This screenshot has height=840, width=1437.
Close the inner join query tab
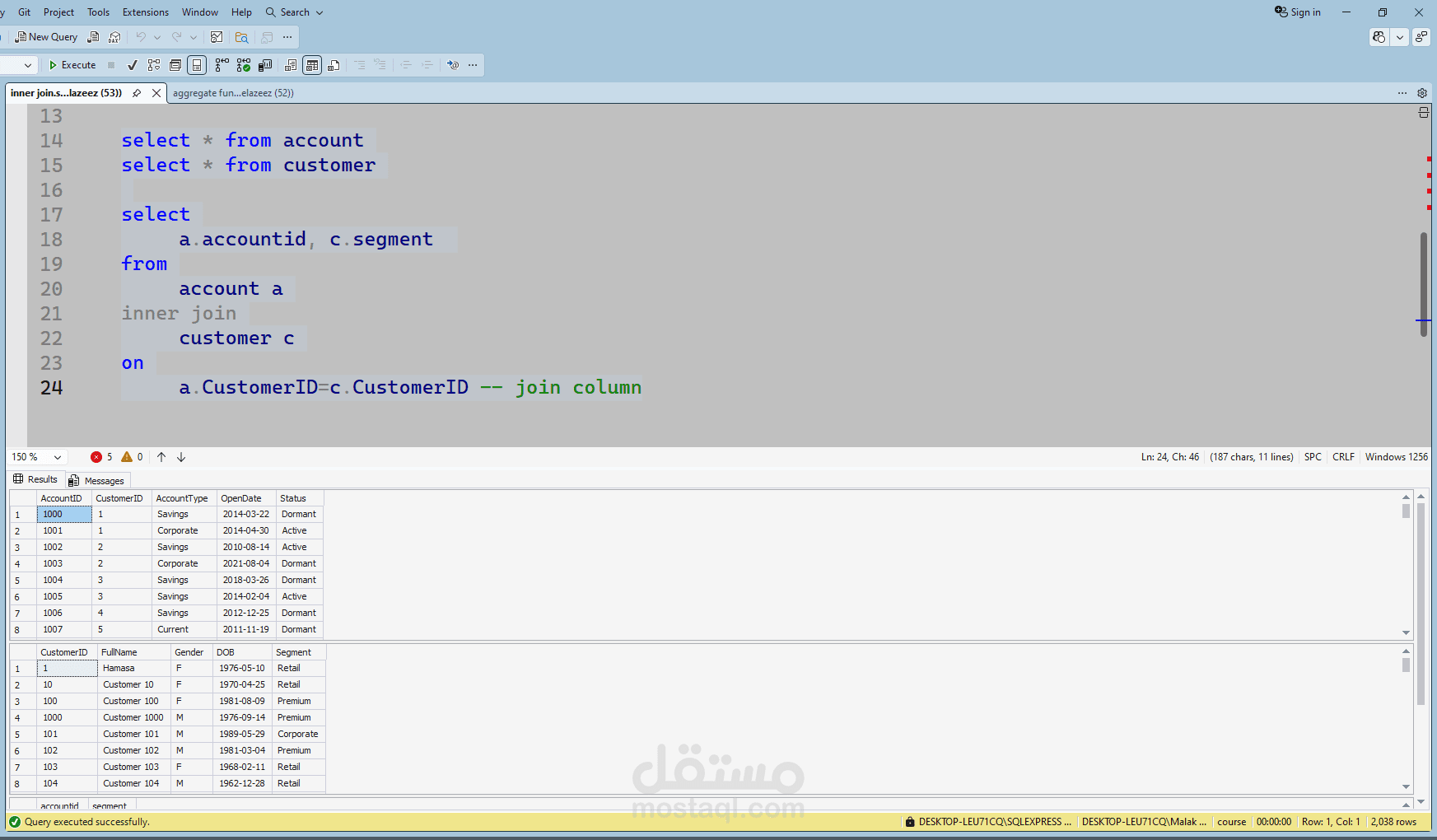pos(156,93)
